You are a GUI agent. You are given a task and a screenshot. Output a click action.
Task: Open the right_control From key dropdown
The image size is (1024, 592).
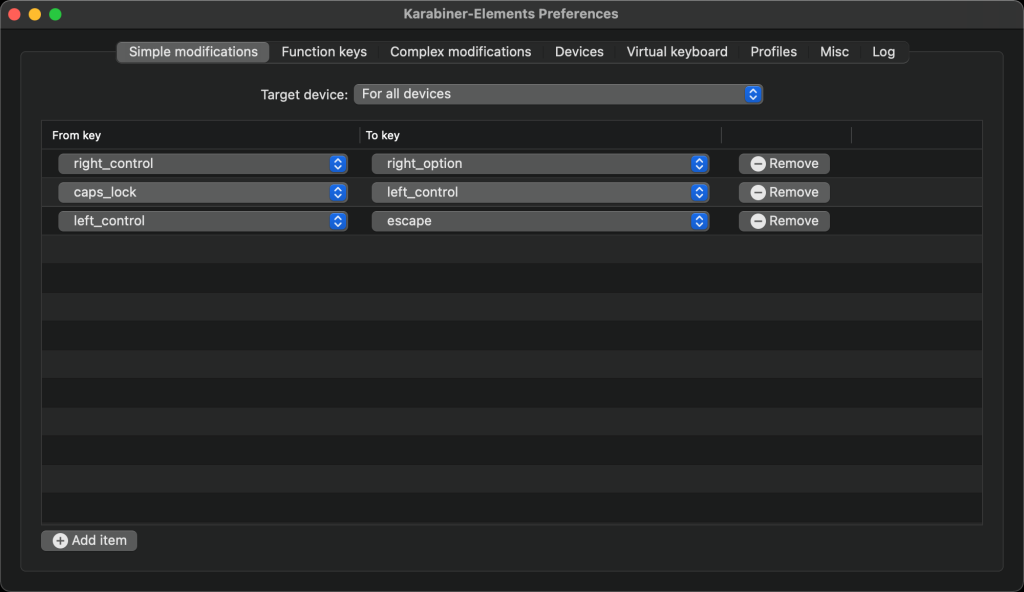[x=202, y=163]
